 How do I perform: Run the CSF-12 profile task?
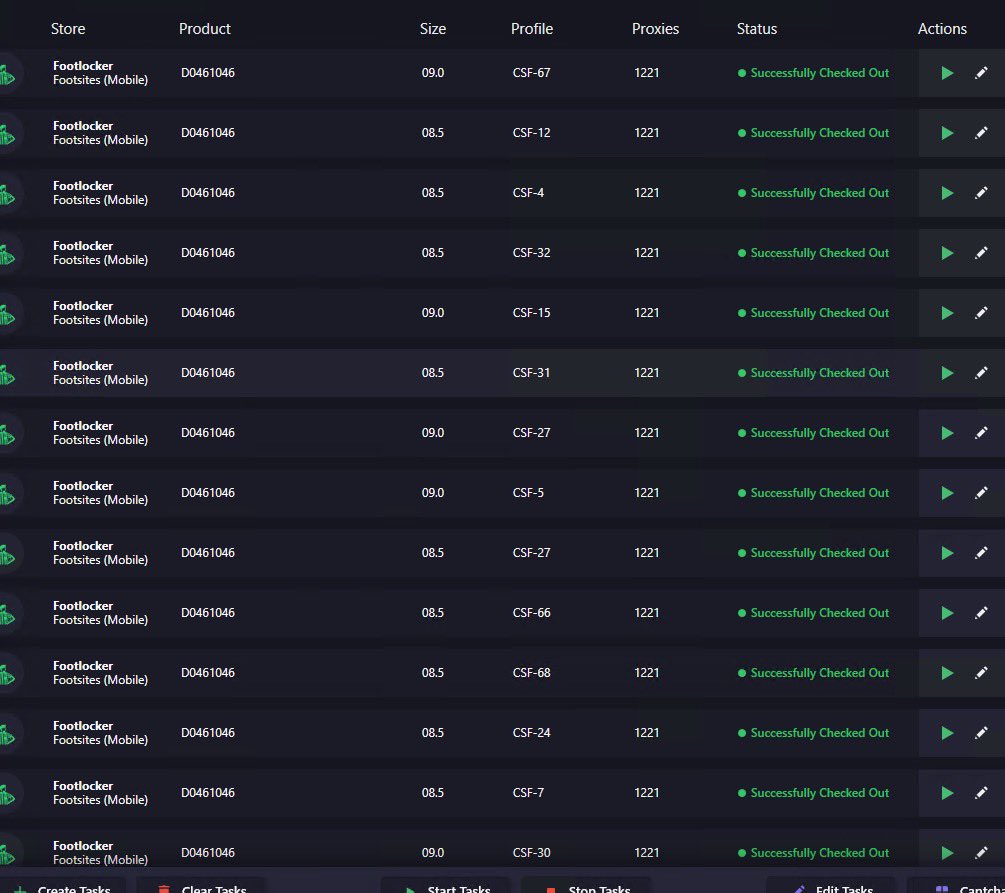pos(947,133)
